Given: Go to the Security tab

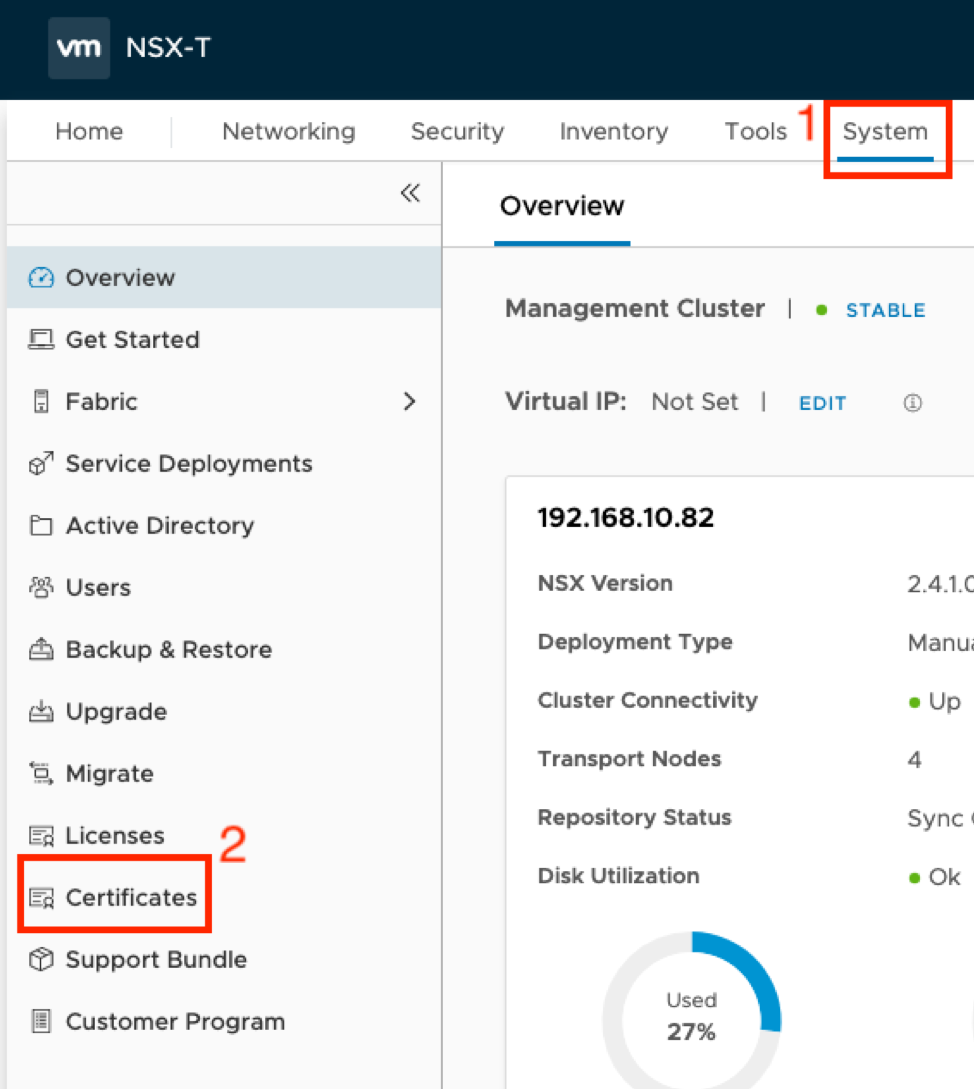Looking at the screenshot, I should tap(457, 131).
